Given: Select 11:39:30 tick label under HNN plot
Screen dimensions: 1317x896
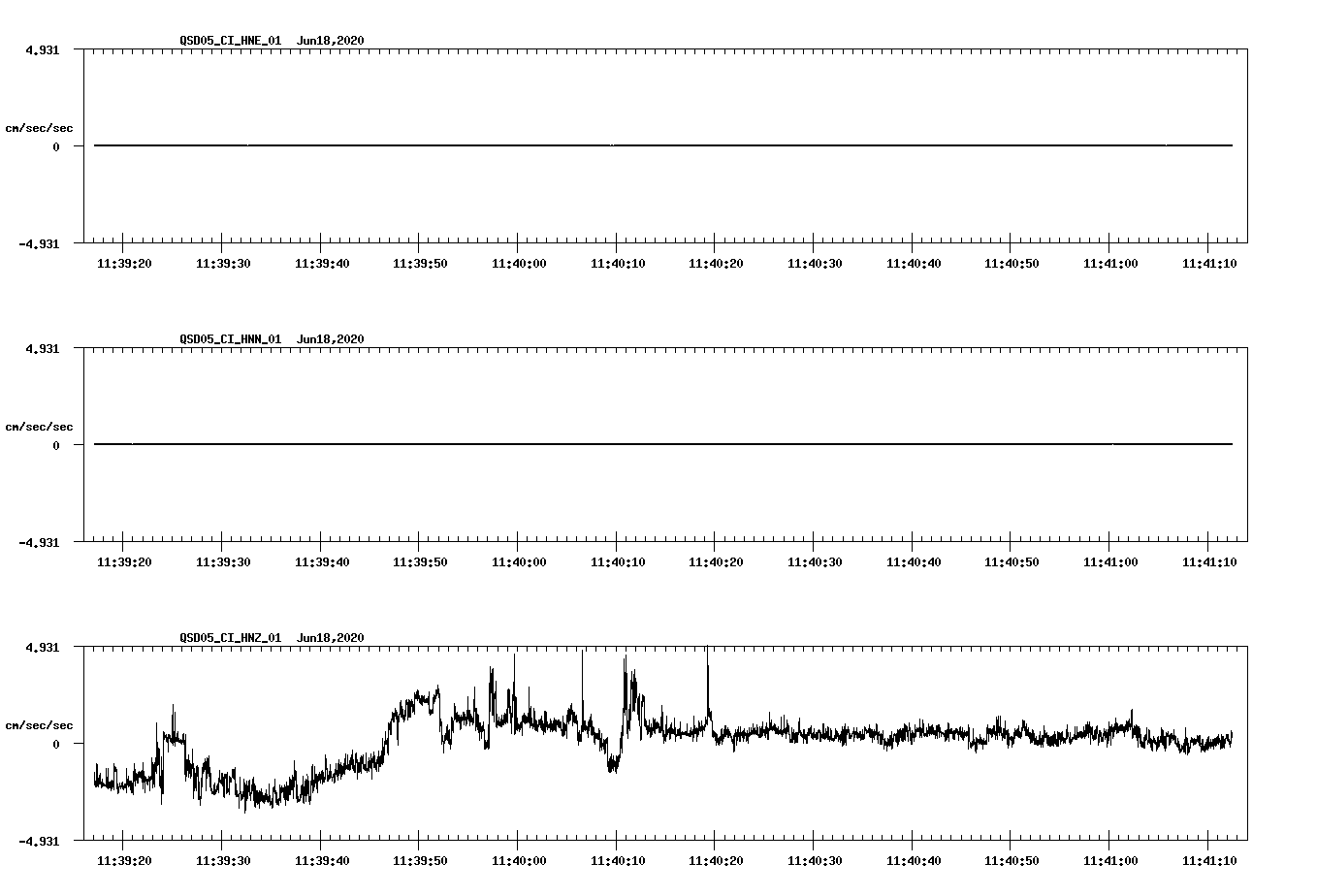Looking at the screenshot, I should coord(223,562).
